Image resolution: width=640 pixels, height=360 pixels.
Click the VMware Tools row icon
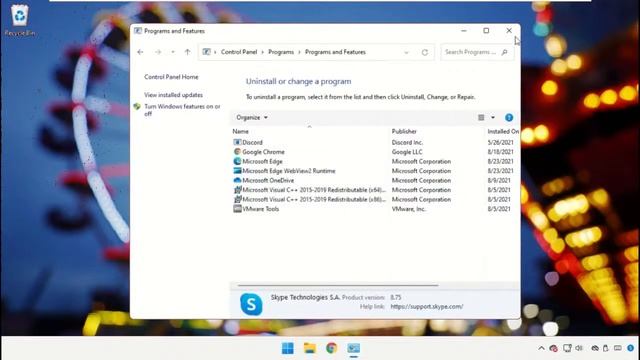[x=237, y=209]
